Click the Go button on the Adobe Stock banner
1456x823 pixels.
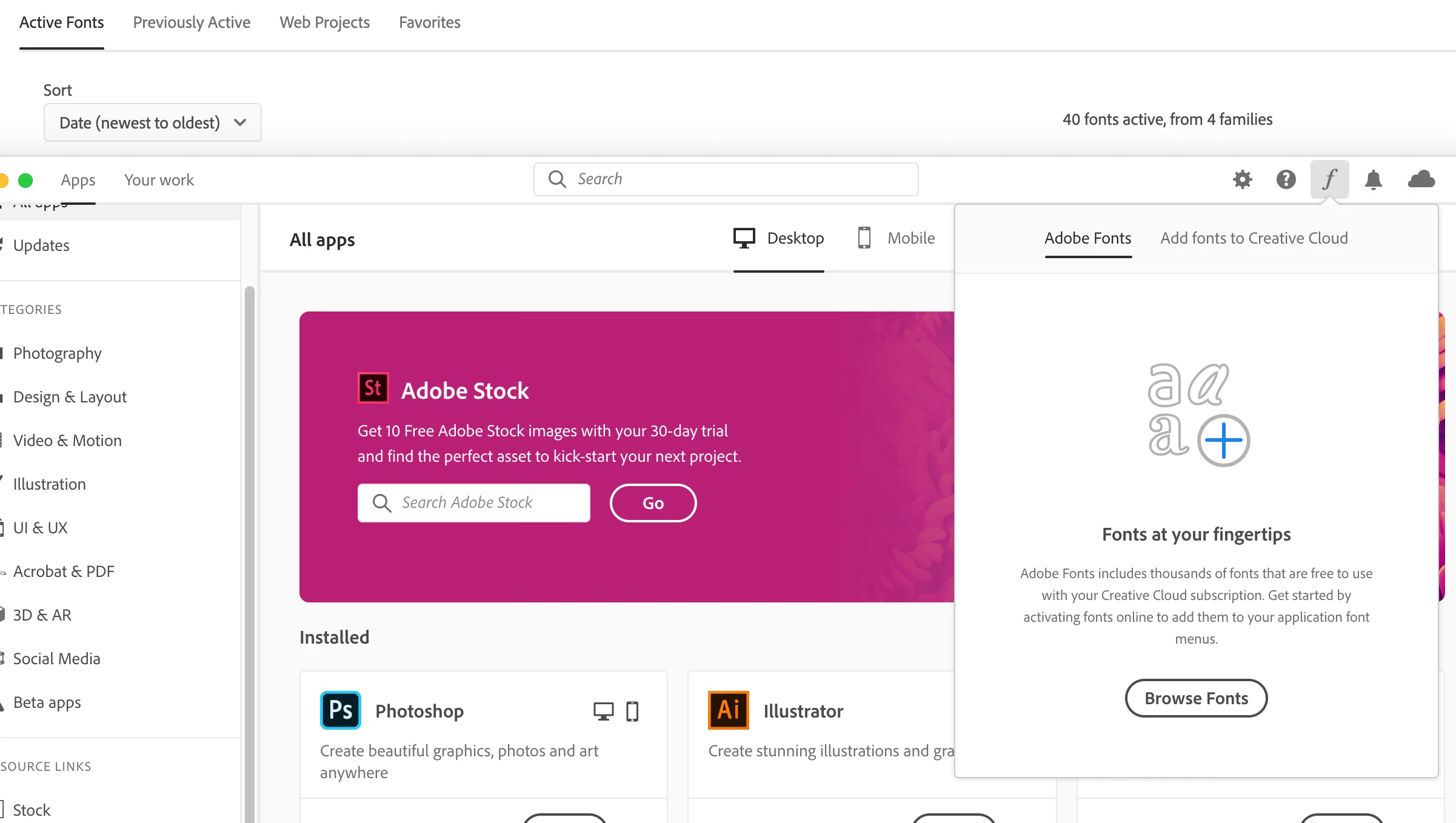click(x=653, y=503)
